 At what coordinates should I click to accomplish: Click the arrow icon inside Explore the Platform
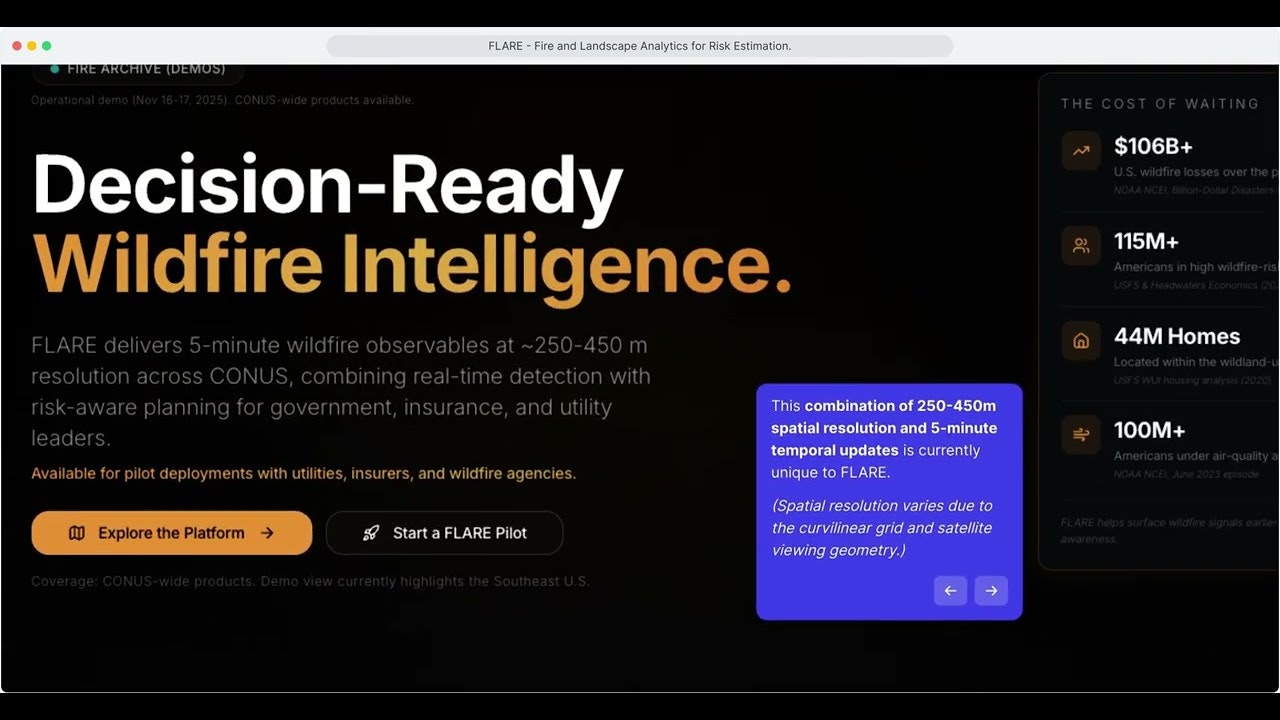[x=267, y=533]
